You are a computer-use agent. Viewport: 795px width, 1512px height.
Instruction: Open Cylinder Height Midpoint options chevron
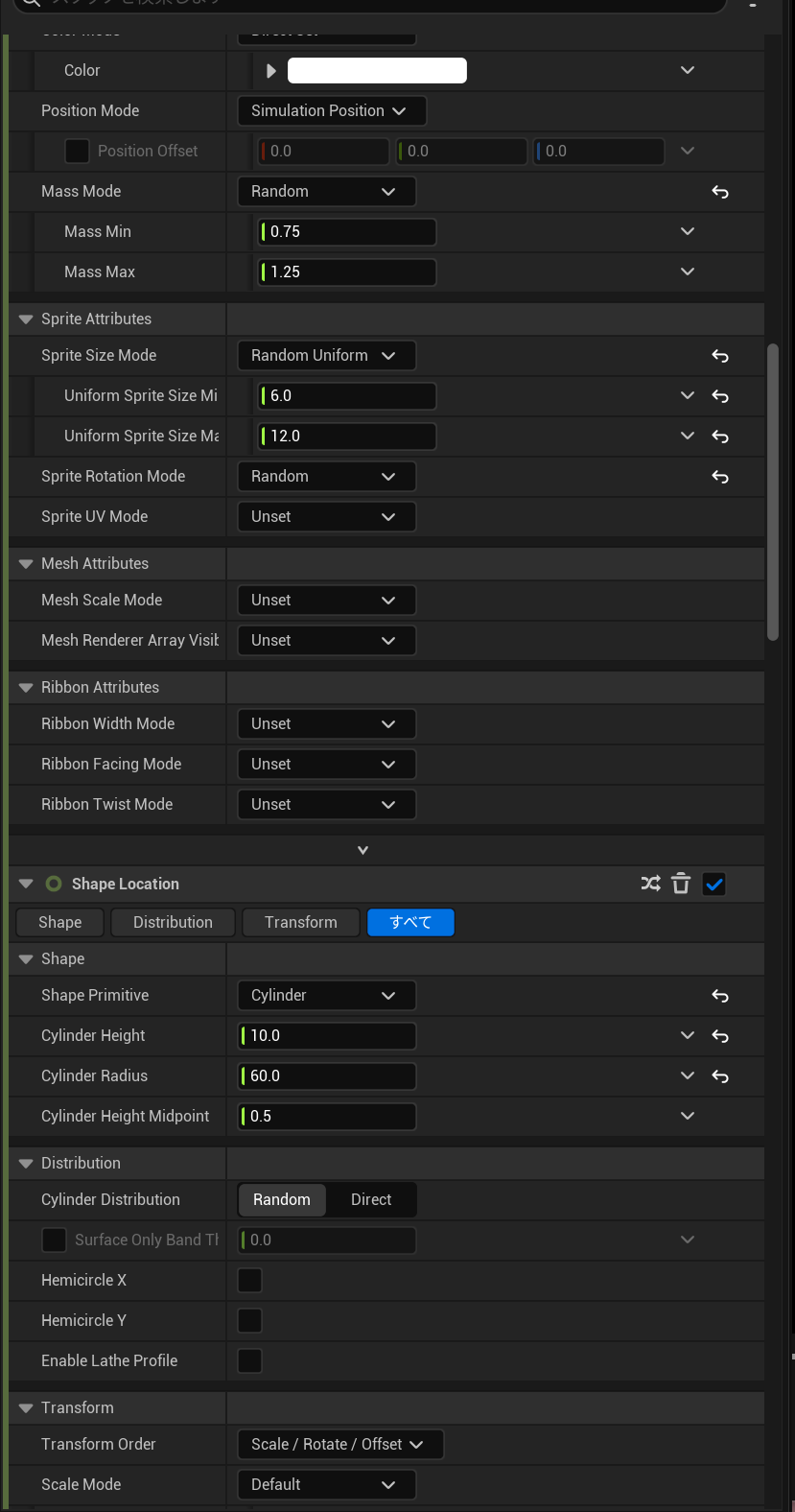pos(688,1116)
